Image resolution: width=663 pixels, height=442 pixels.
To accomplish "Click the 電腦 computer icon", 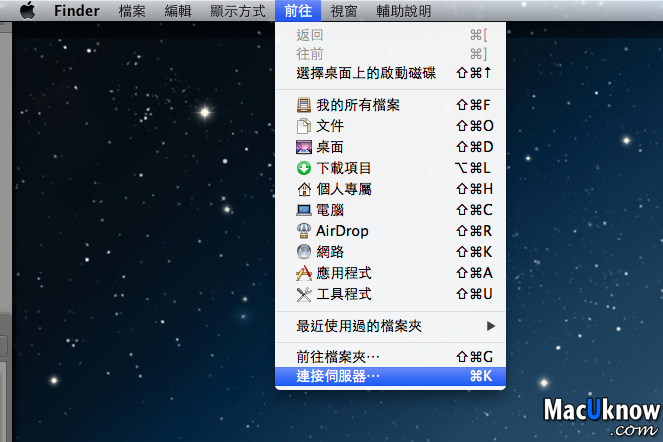I will (x=305, y=210).
